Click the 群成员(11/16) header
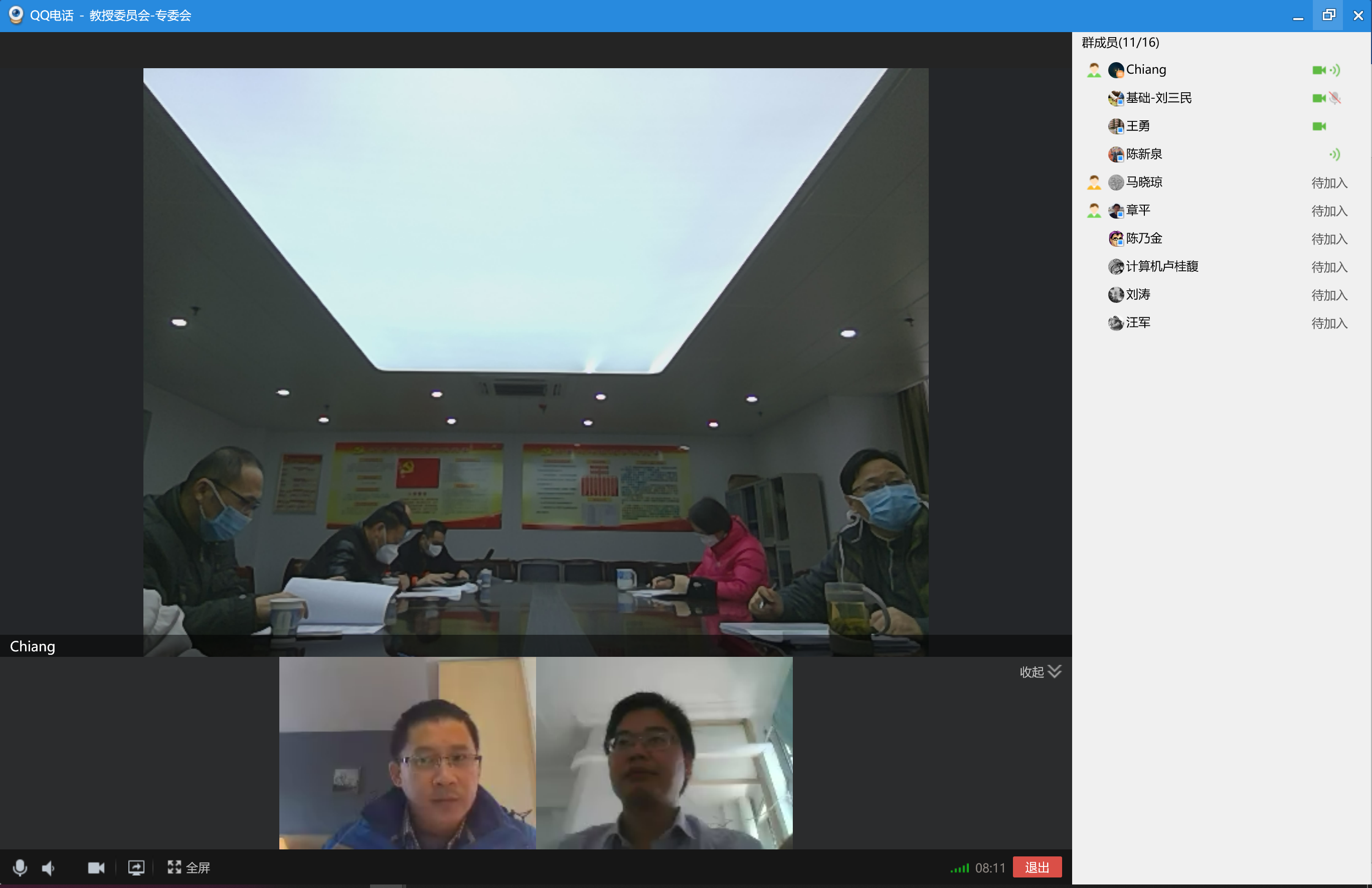Image resolution: width=1372 pixels, height=888 pixels. pyautogui.click(x=1120, y=43)
